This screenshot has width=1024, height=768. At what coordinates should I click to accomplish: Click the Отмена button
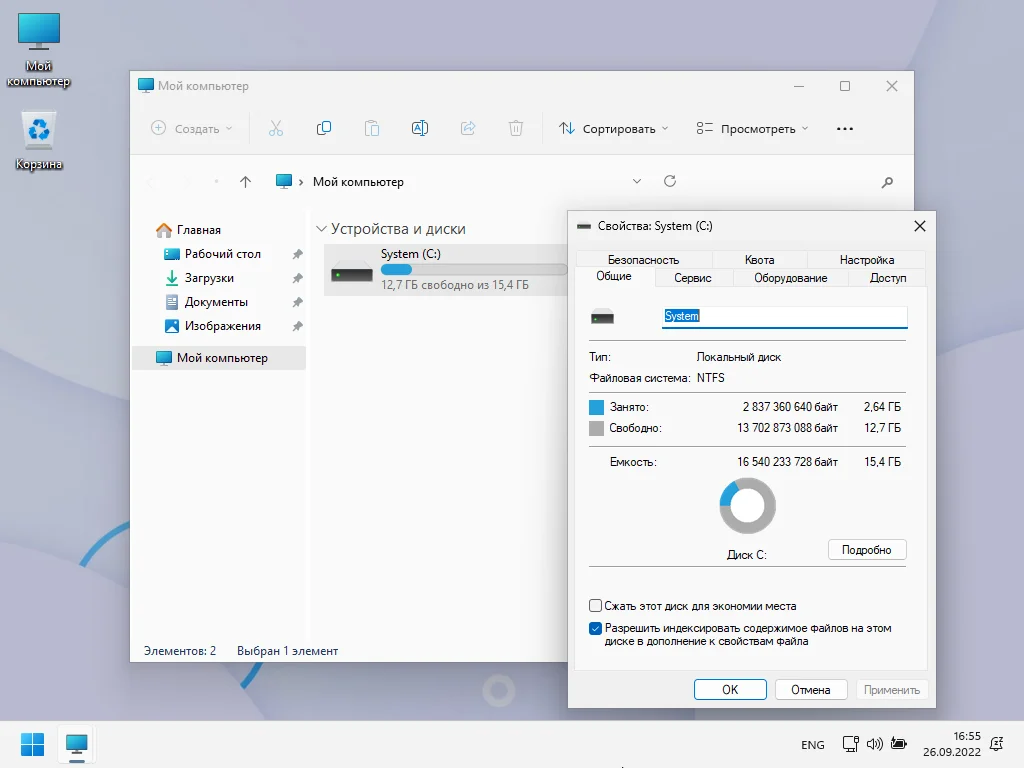(x=810, y=690)
